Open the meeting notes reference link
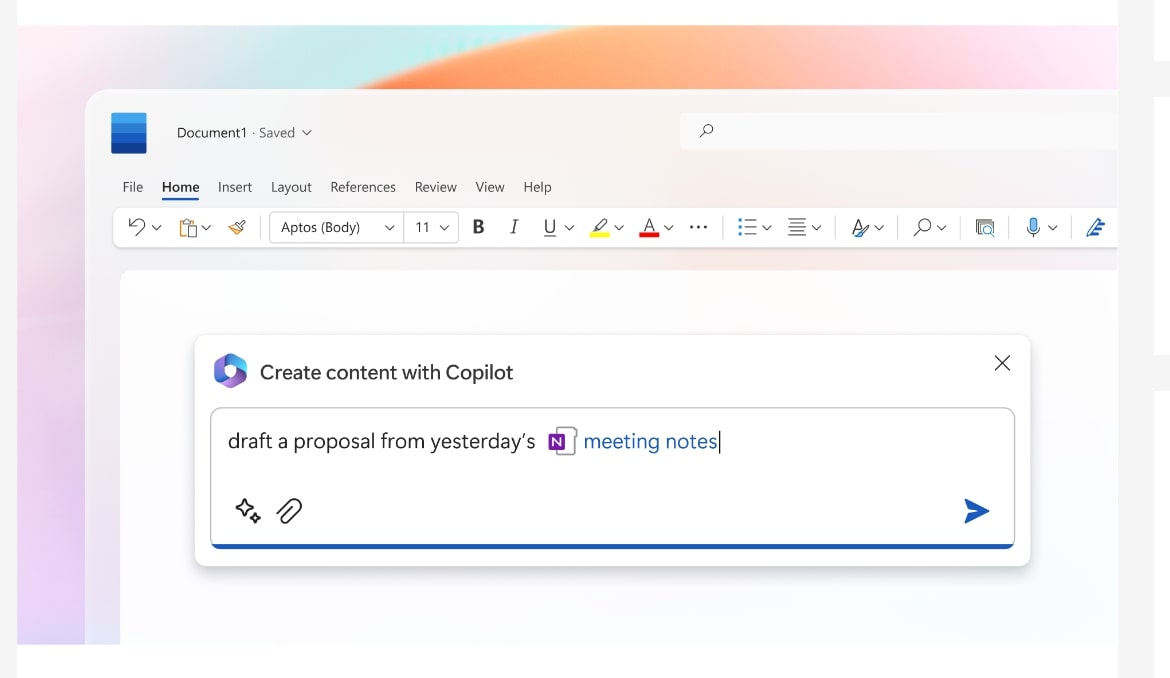This screenshot has width=1170, height=678. coord(650,441)
